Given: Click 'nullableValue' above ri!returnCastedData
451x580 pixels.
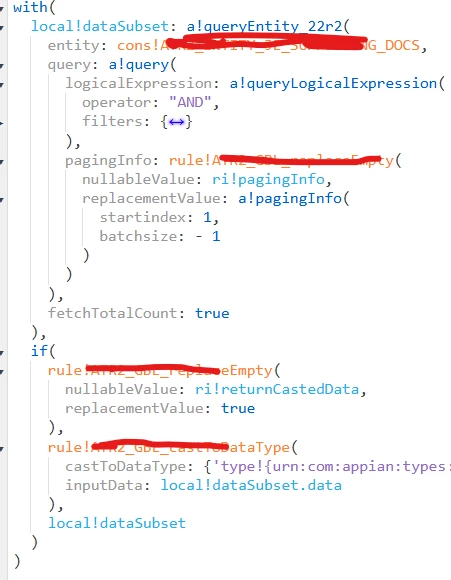Looking at the screenshot, I should coord(121,389).
